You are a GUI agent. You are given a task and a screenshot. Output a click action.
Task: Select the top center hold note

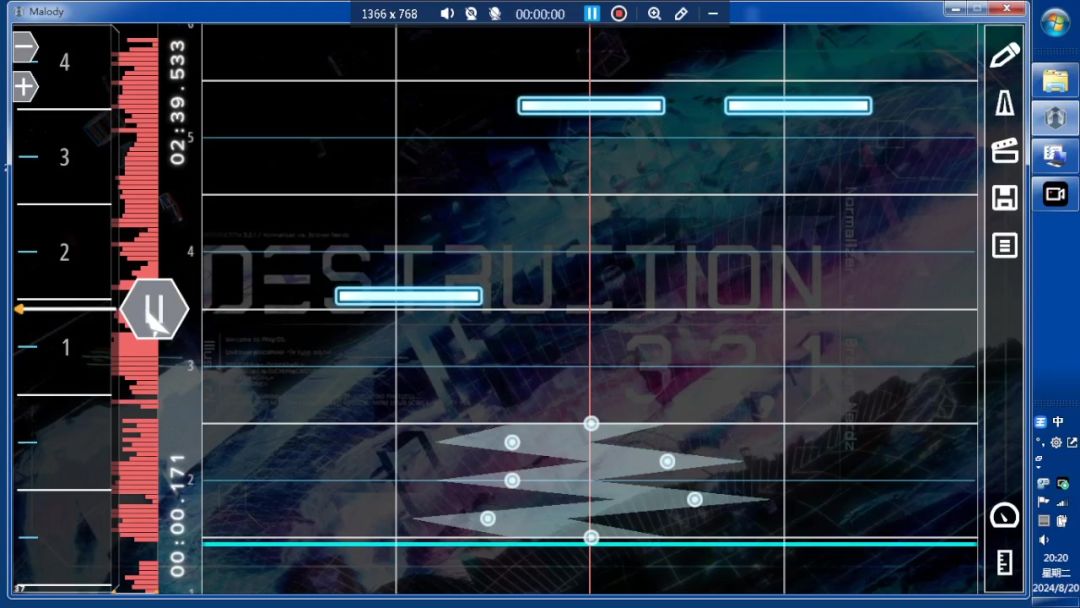point(591,105)
